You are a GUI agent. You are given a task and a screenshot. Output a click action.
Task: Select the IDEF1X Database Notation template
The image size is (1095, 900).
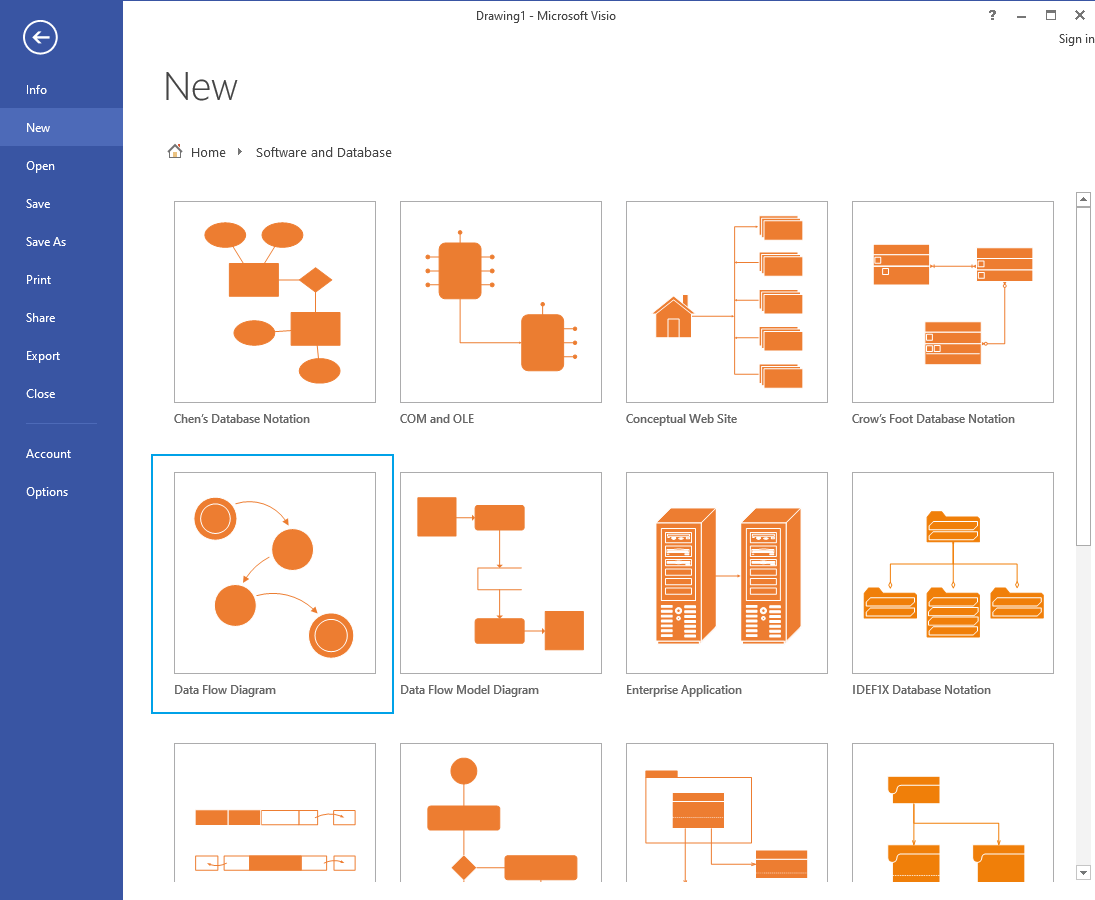point(953,573)
